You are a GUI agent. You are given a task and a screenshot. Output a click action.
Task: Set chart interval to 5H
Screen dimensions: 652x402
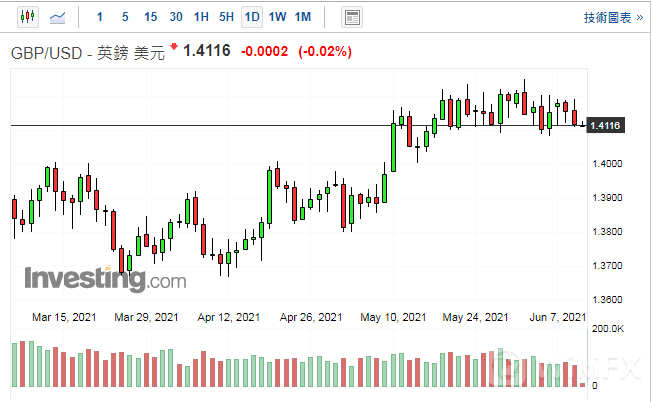coord(226,17)
